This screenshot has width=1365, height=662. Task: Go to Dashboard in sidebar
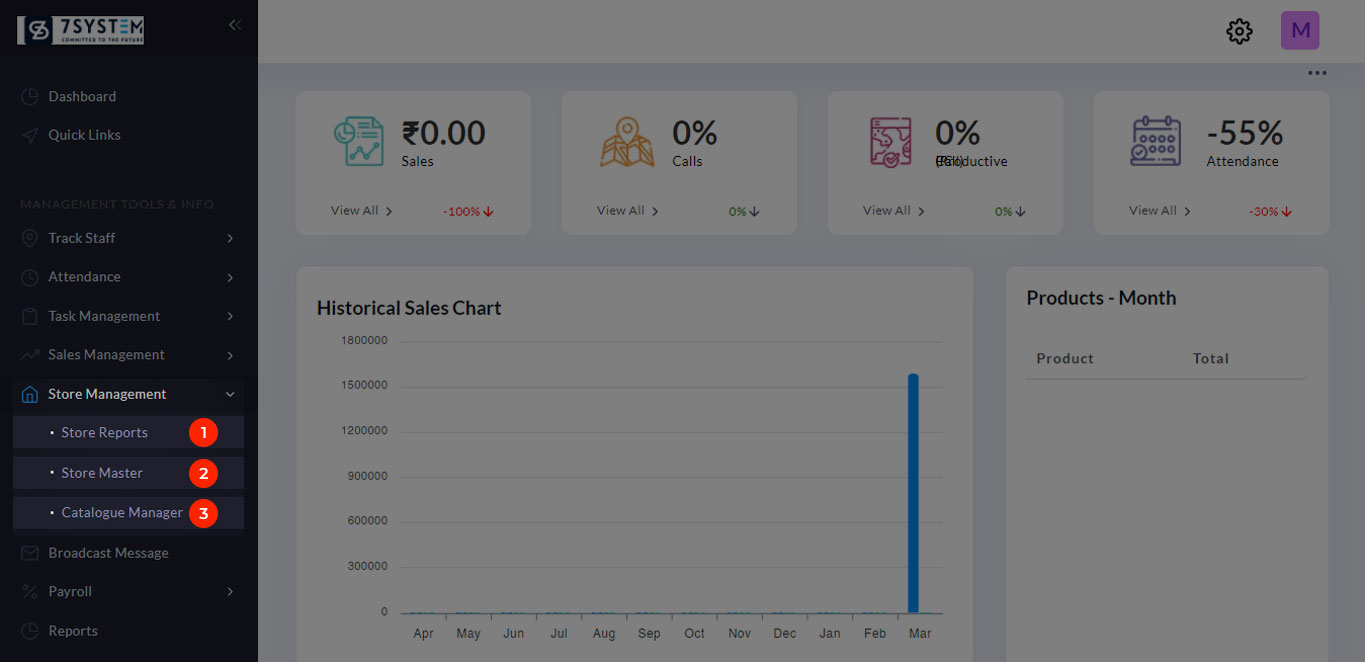(82, 97)
